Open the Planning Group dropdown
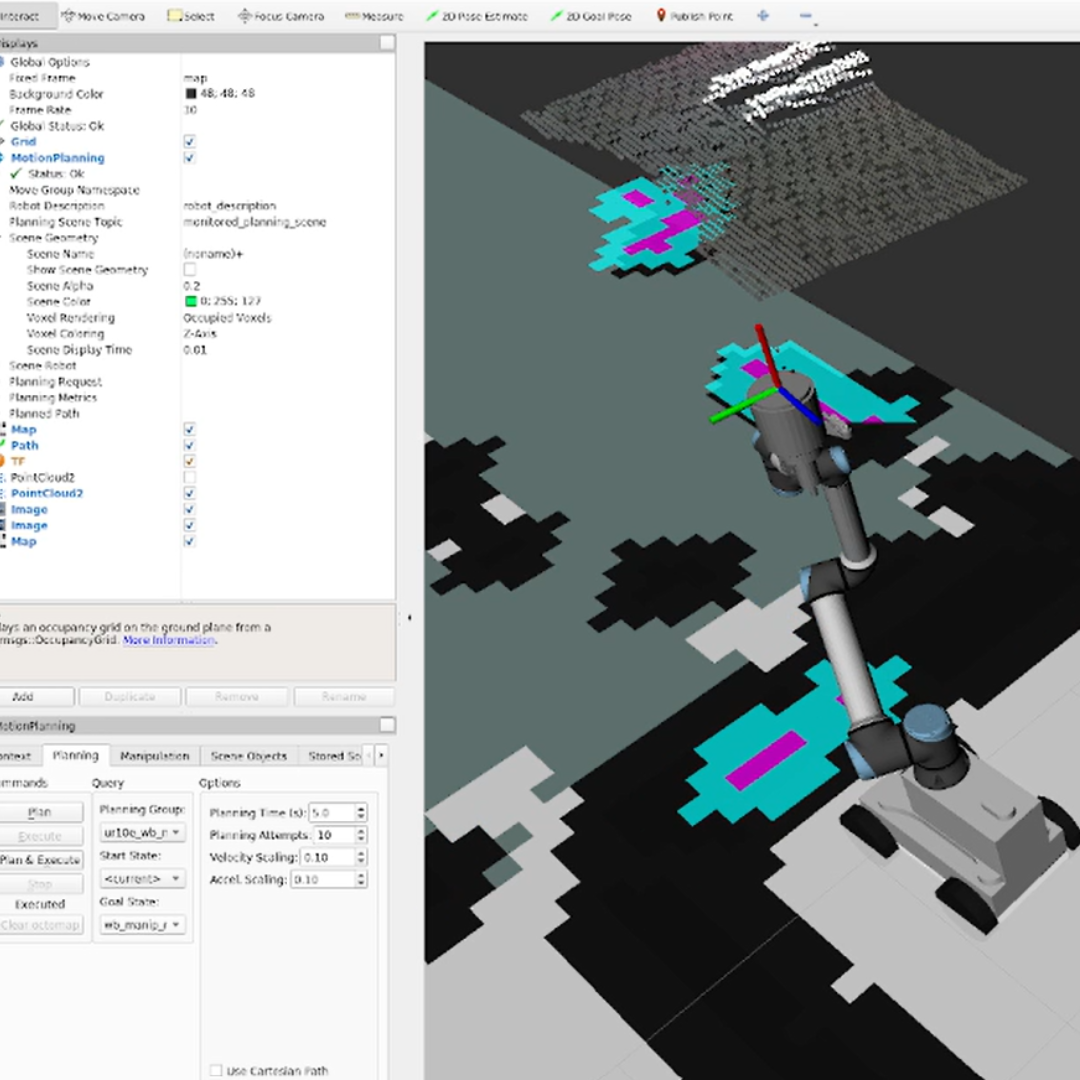The height and width of the screenshot is (1080, 1080). pyautogui.click(x=142, y=832)
